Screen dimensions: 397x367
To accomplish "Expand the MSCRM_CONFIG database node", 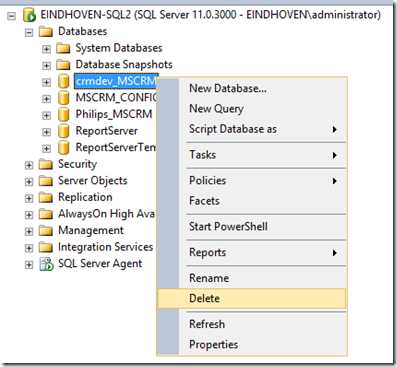I will tap(46, 99).
